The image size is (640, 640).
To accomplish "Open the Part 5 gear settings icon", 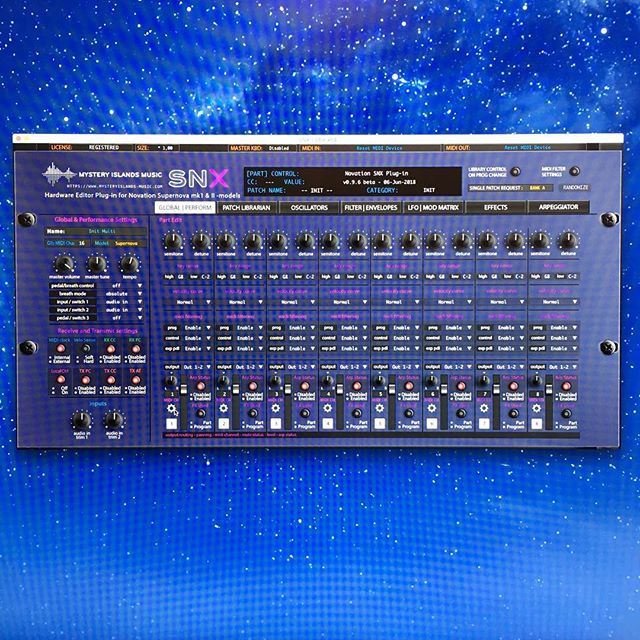I will 380,408.
